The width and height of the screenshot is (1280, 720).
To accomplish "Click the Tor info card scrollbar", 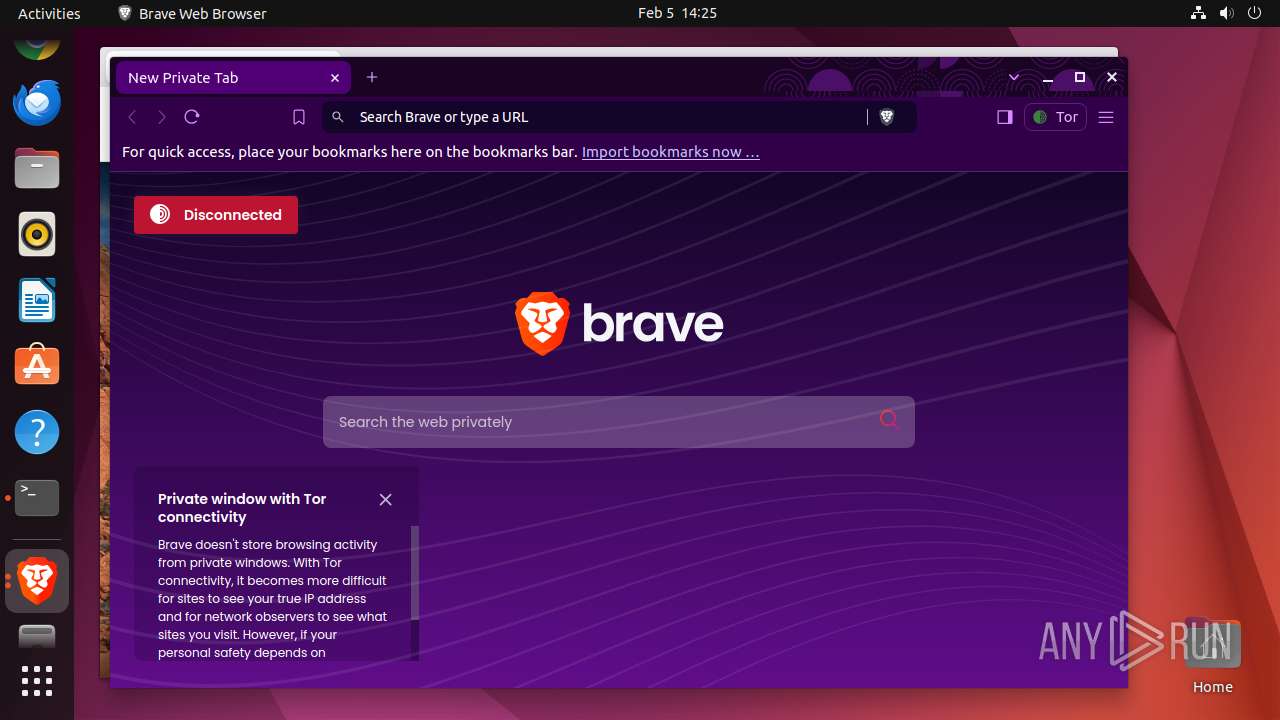I will point(415,574).
